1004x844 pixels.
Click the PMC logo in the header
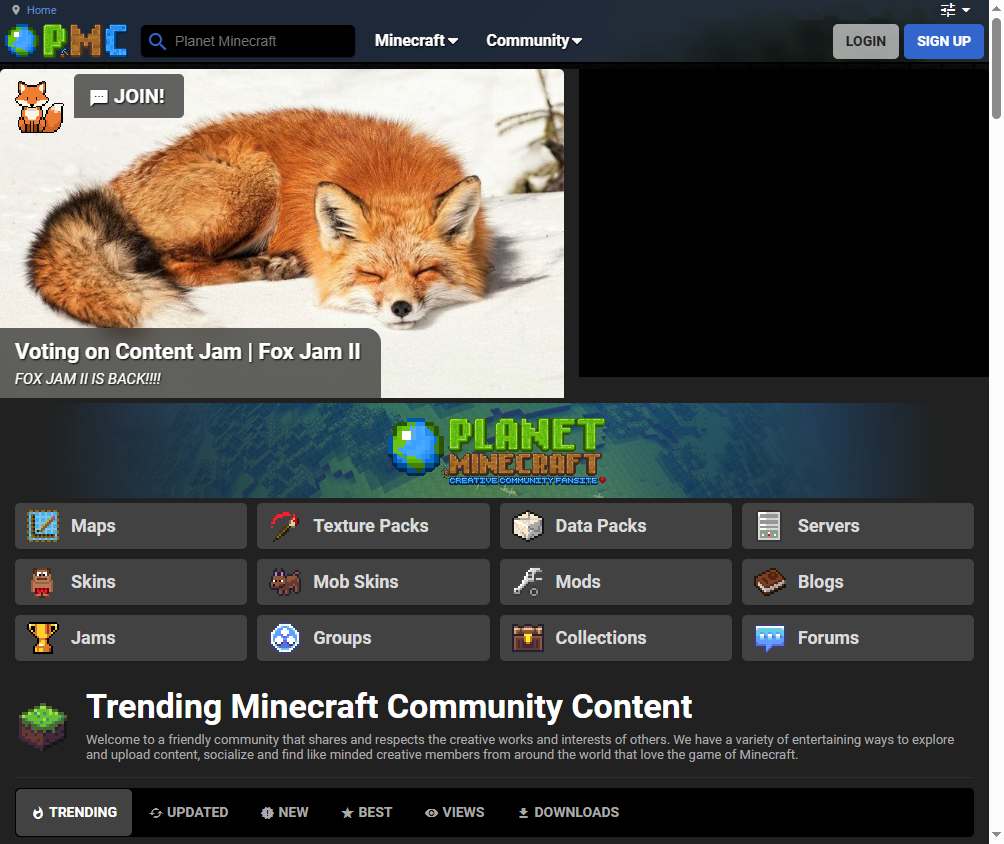(x=67, y=41)
